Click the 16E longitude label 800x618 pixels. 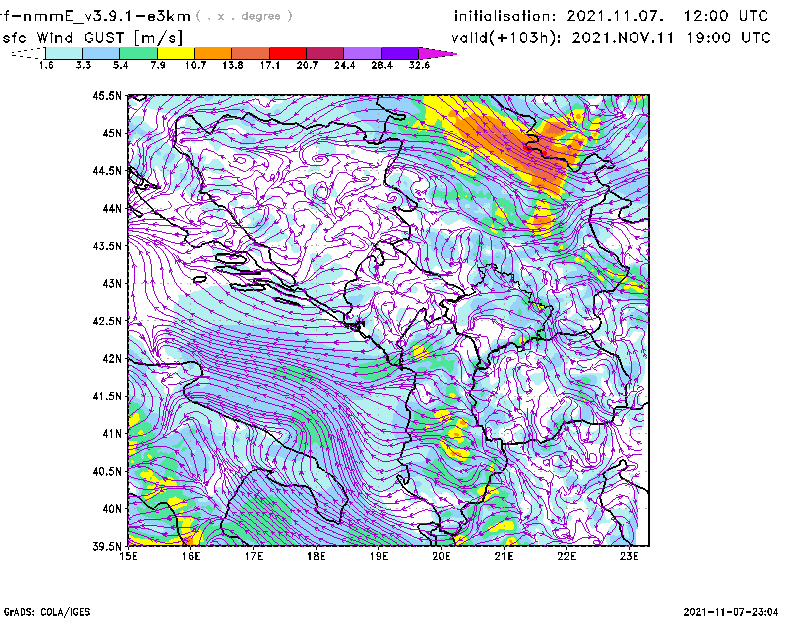(191, 556)
